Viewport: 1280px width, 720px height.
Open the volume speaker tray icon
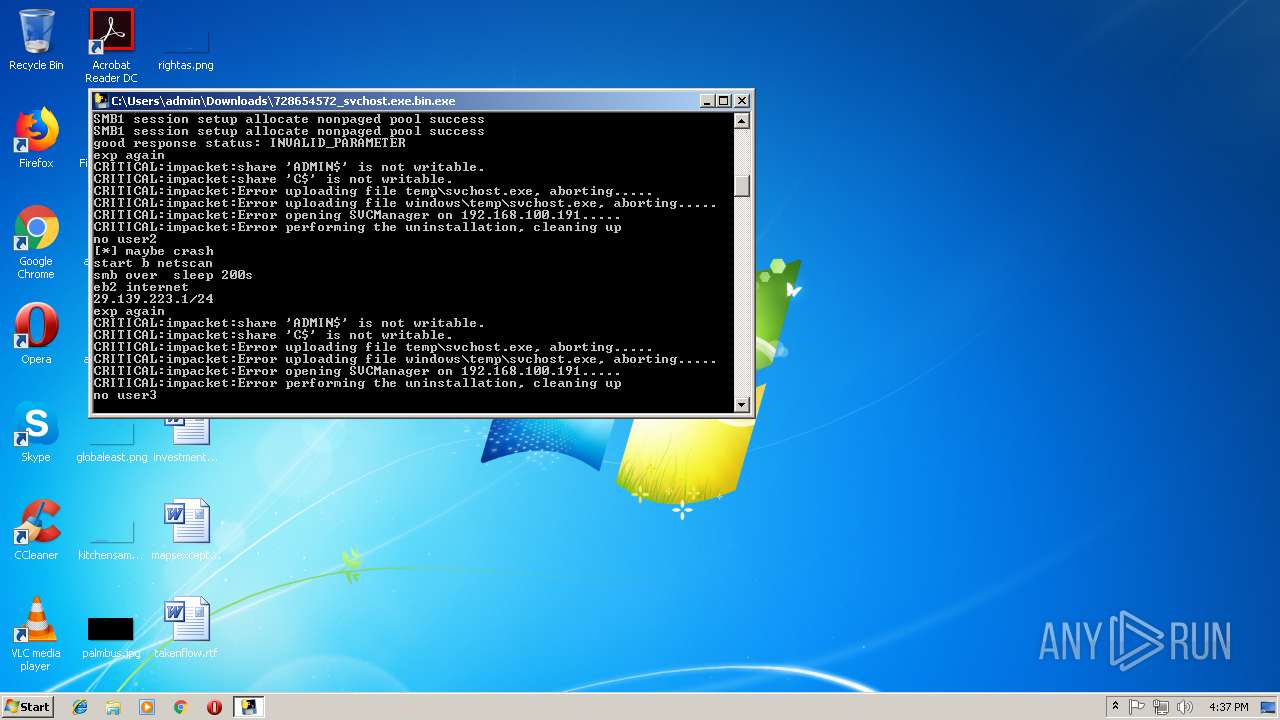coord(1184,707)
